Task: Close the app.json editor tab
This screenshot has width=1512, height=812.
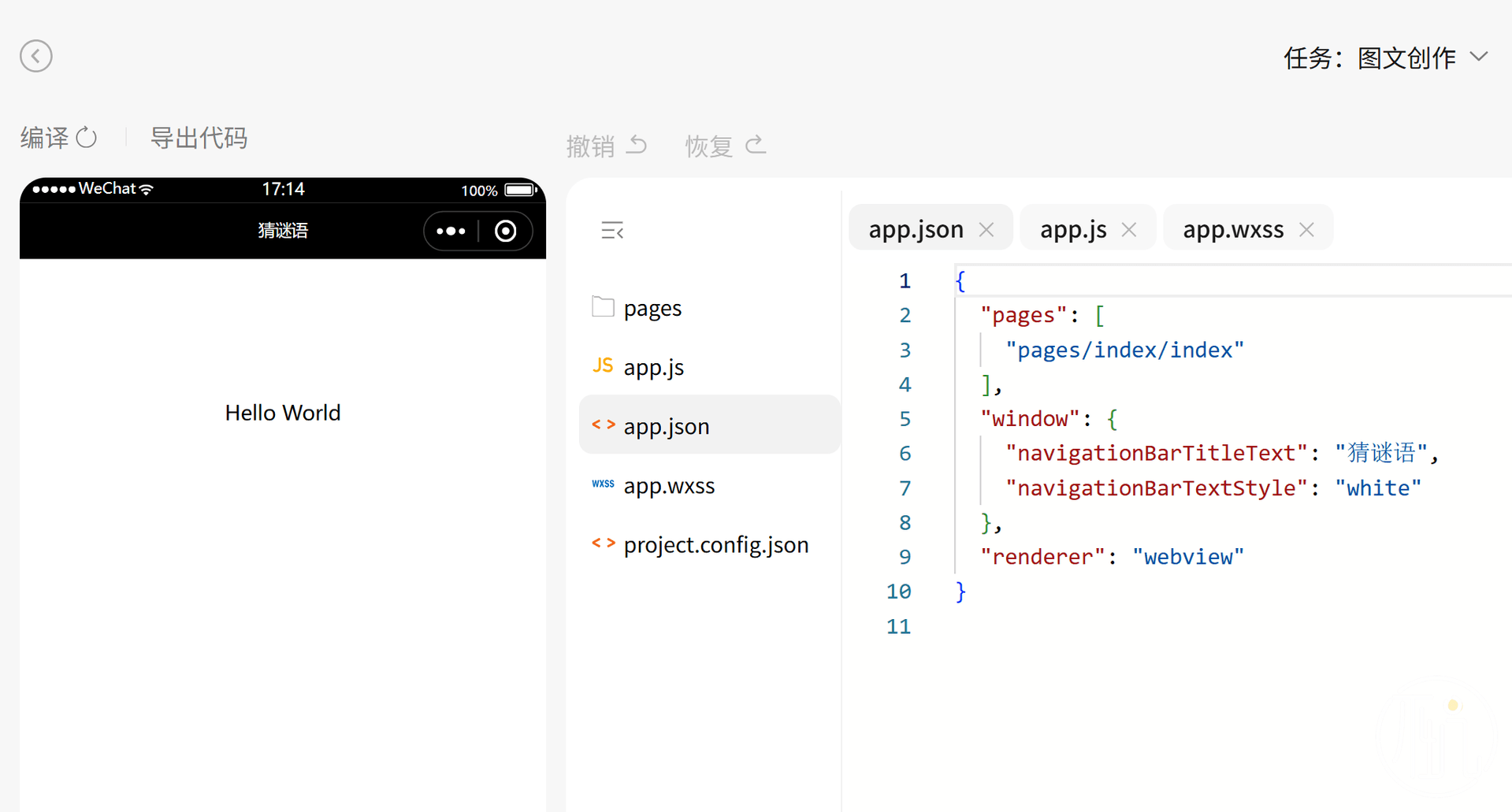Action: click(986, 229)
